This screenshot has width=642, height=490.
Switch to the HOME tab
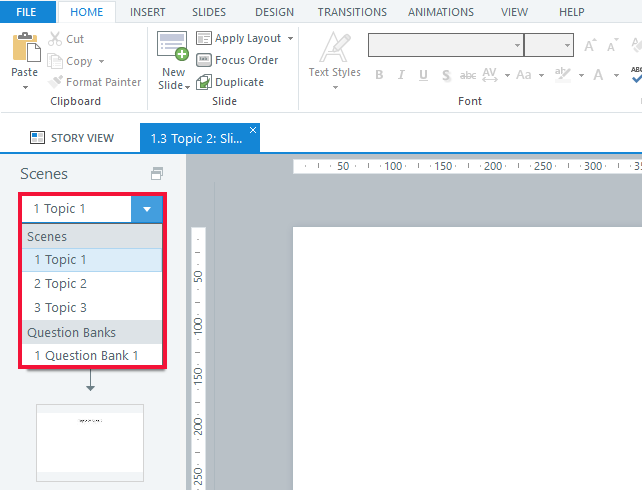click(87, 12)
